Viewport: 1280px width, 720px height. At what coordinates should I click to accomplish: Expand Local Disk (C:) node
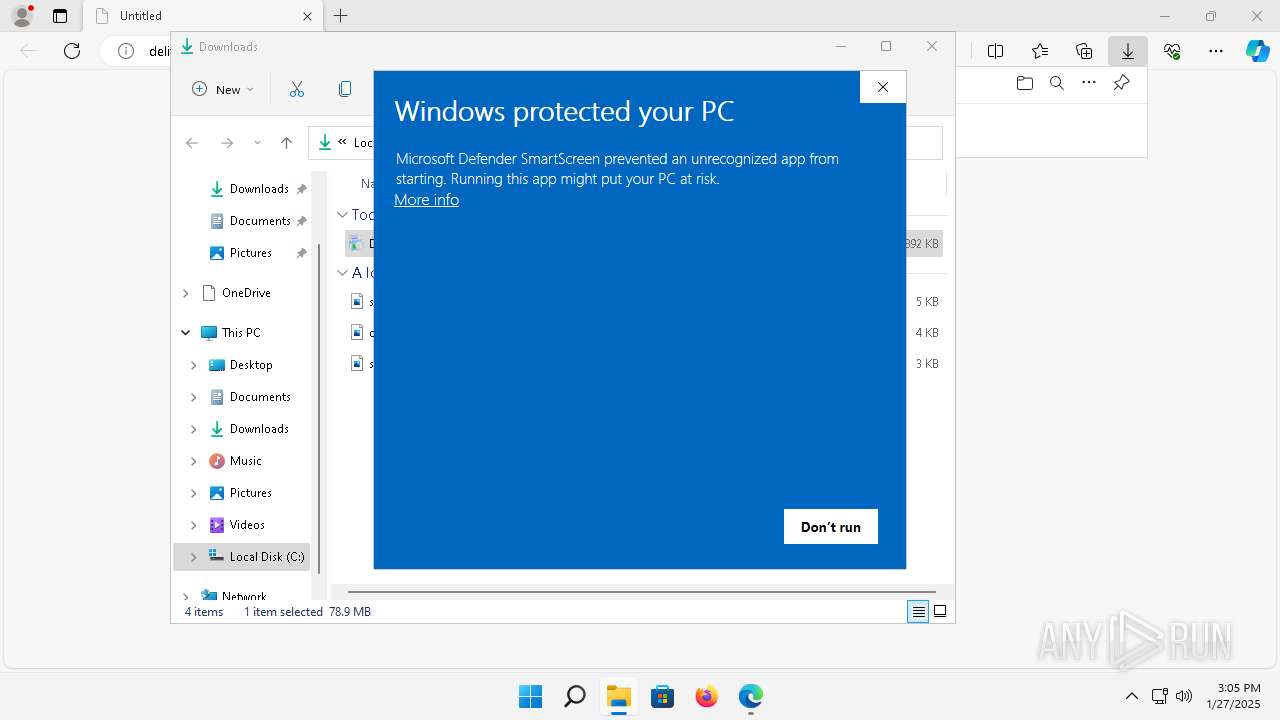pos(194,558)
